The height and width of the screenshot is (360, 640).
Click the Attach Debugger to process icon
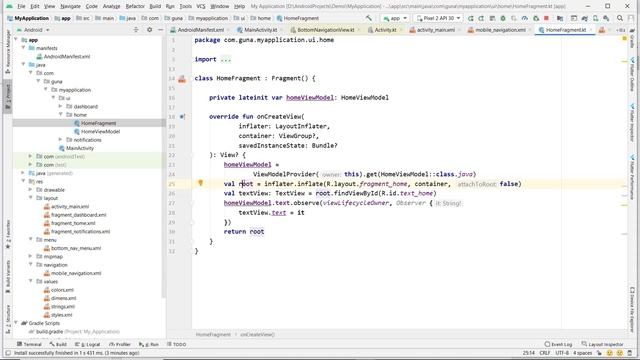pyautogui.click(x=536, y=18)
